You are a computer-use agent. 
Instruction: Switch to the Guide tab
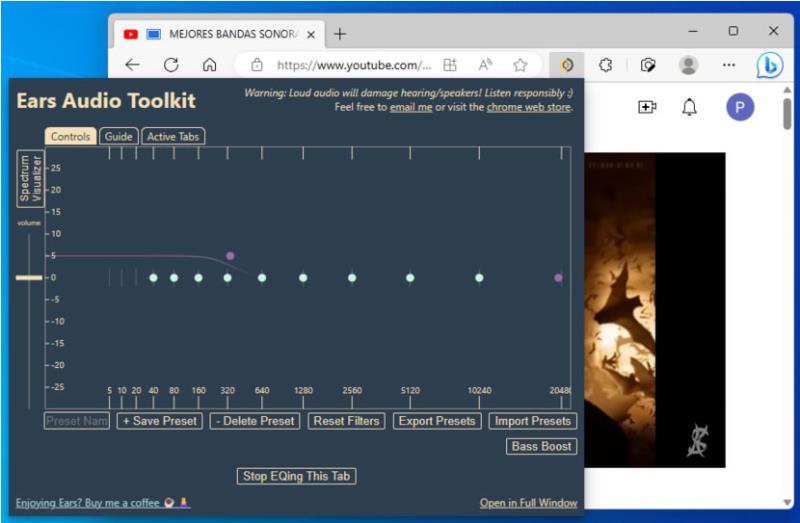click(118, 136)
